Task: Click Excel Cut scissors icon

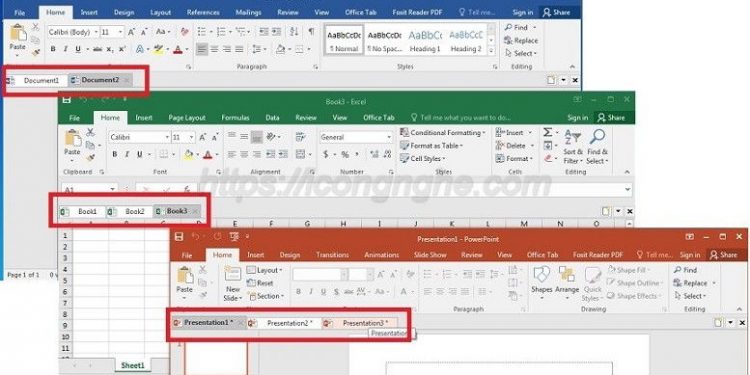Action: pyautogui.click(x=90, y=132)
